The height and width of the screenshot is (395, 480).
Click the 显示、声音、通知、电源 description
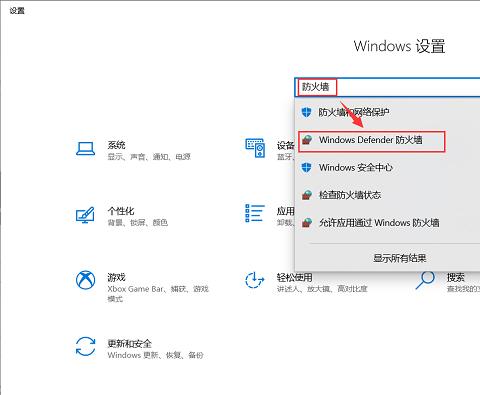(149, 157)
